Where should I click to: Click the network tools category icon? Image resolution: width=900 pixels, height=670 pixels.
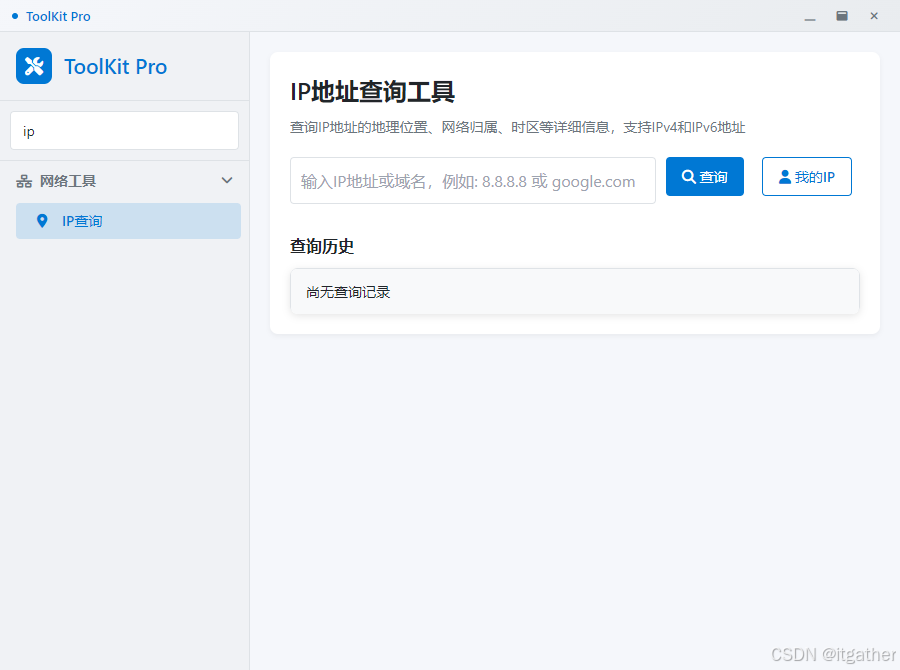[x=24, y=181]
